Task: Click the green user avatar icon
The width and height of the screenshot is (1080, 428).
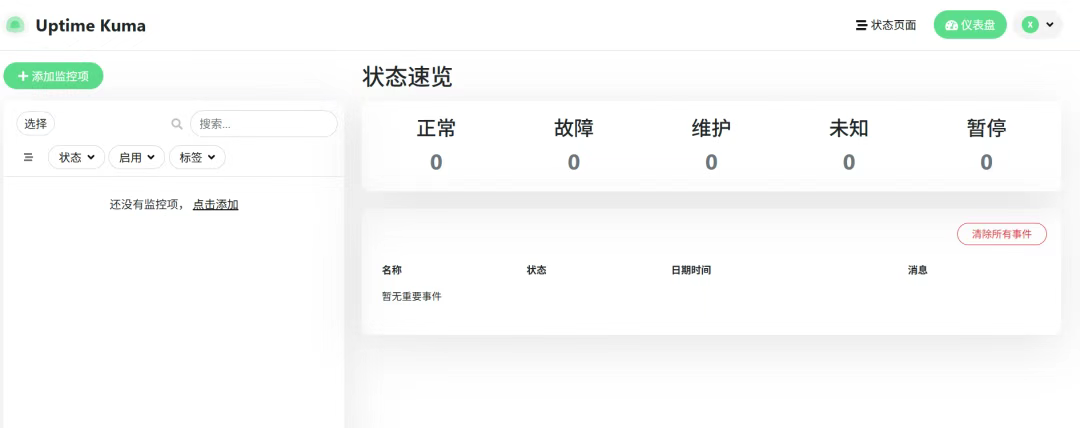Action: pyautogui.click(x=1030, y=25)
